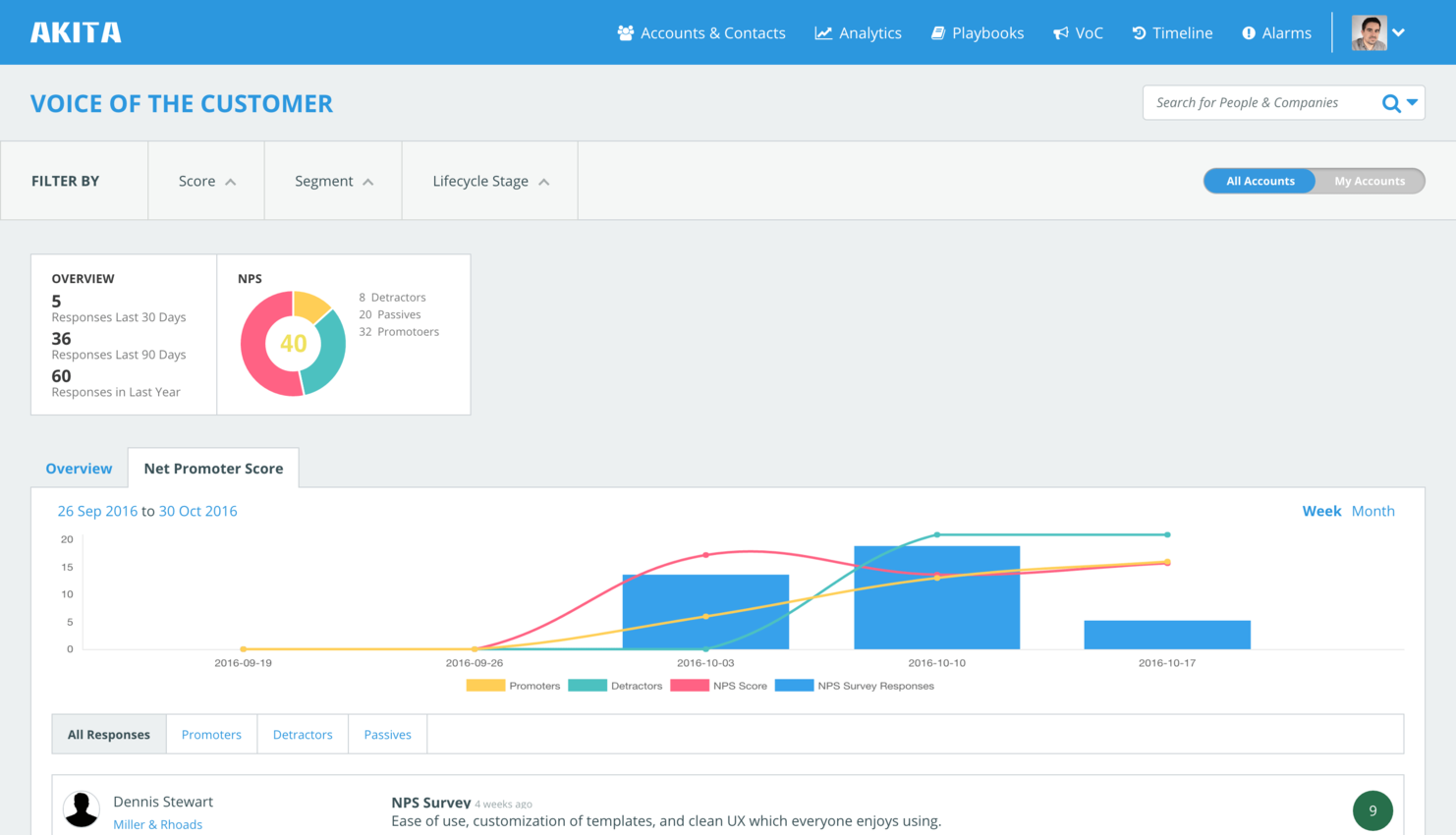Click the Analytics chart icon
This screenshot has height=835, width=1456.
tap(823, 32)
